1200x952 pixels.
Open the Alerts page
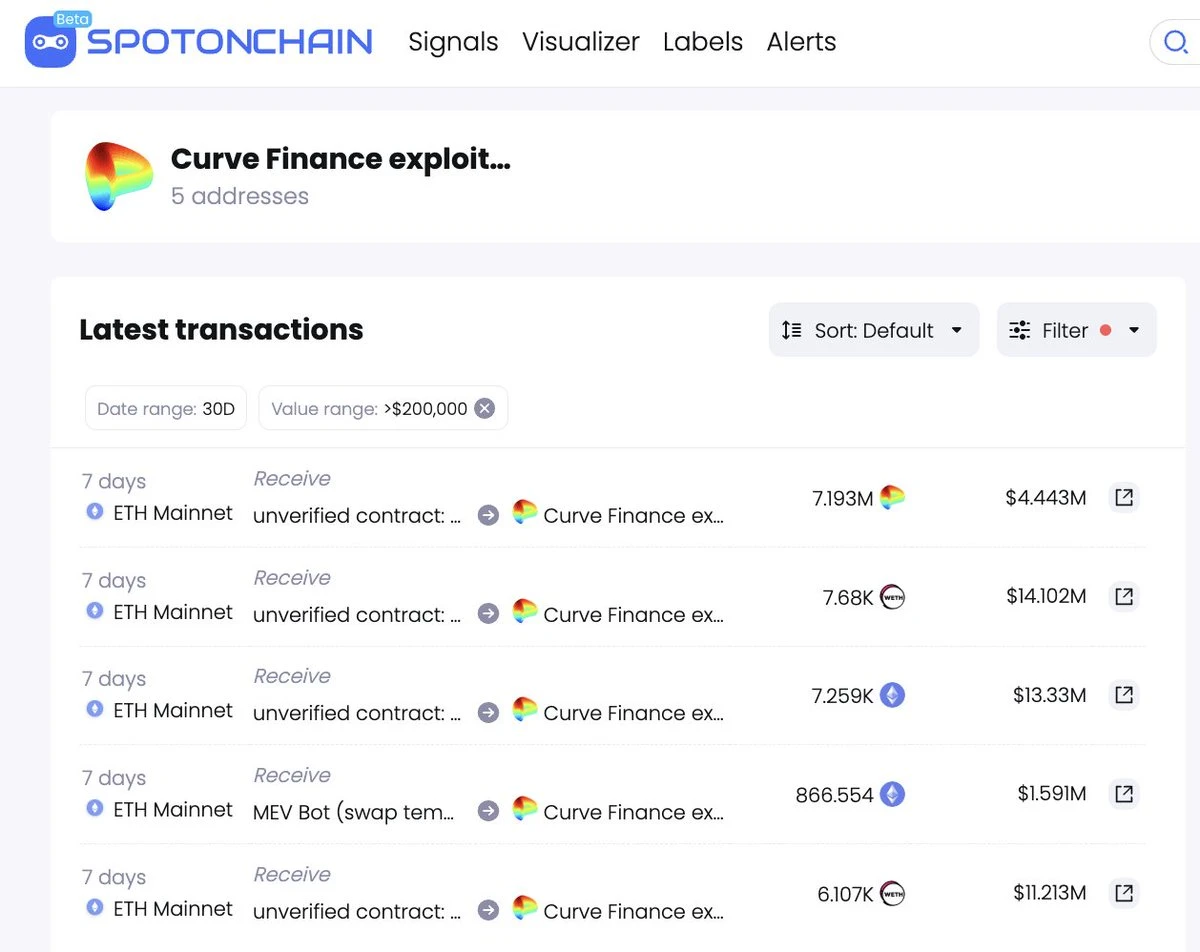(801, 42)
